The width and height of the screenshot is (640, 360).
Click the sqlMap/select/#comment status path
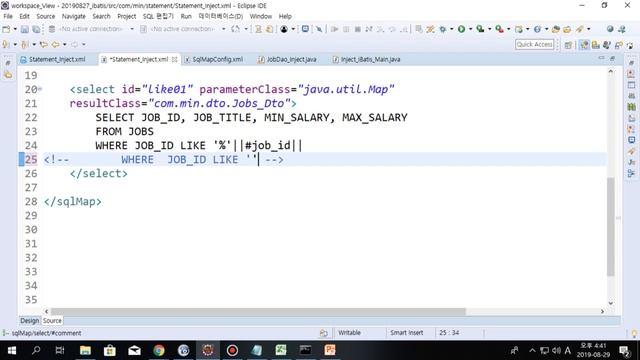tap(46, 333)
